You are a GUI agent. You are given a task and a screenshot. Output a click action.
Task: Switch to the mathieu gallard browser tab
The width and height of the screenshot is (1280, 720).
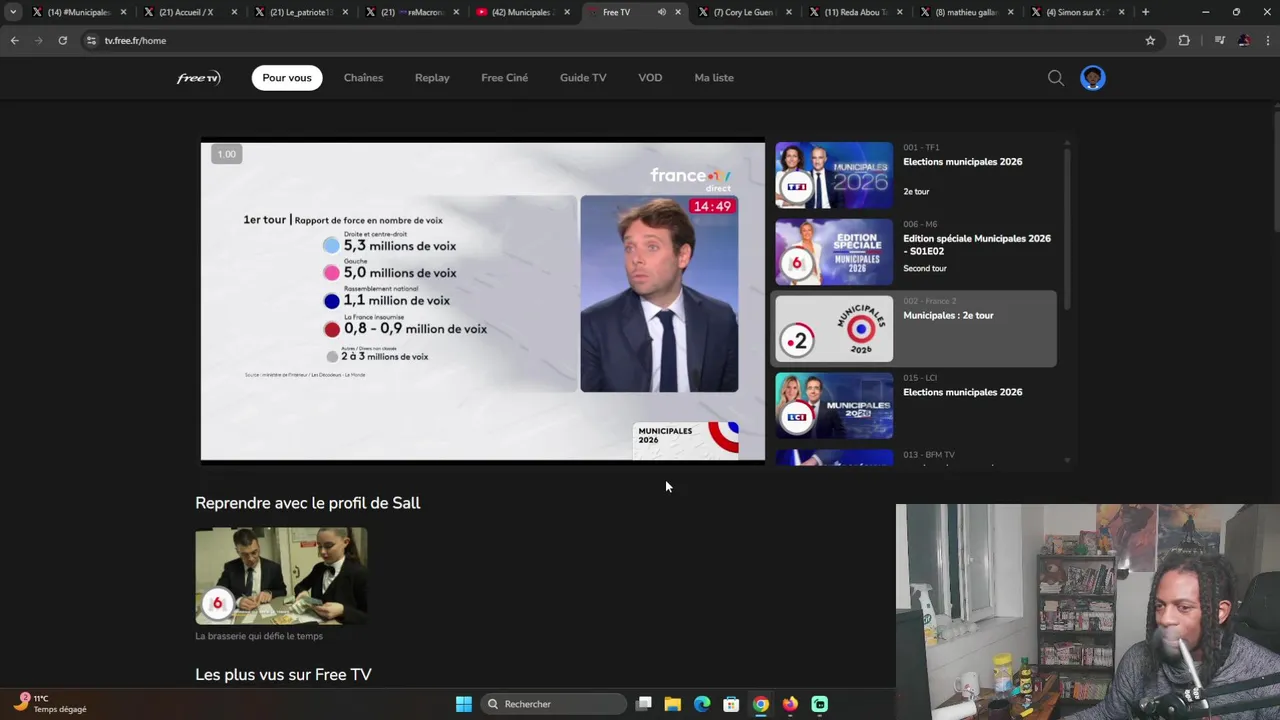[966, 12]
